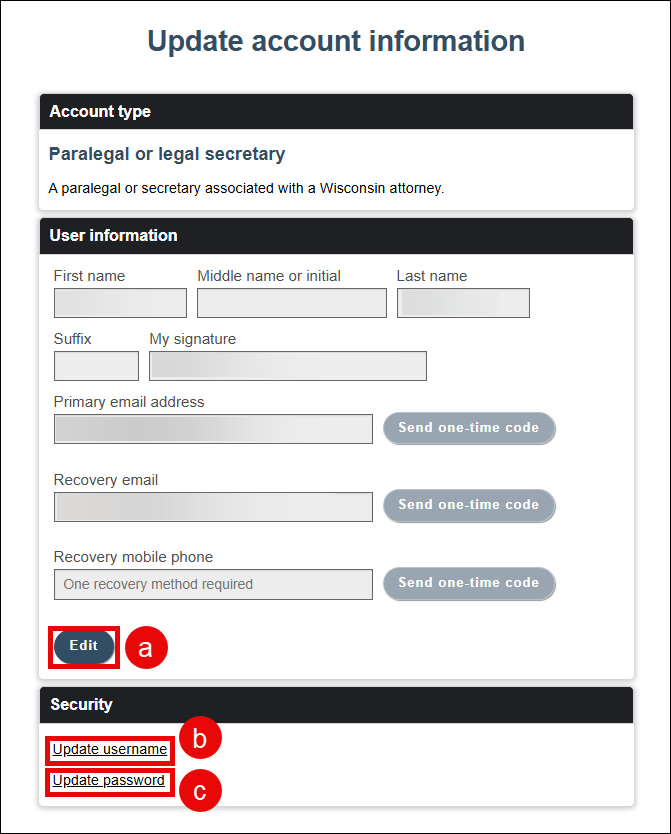Click the red marker labeled c

(x=199, y=790)
